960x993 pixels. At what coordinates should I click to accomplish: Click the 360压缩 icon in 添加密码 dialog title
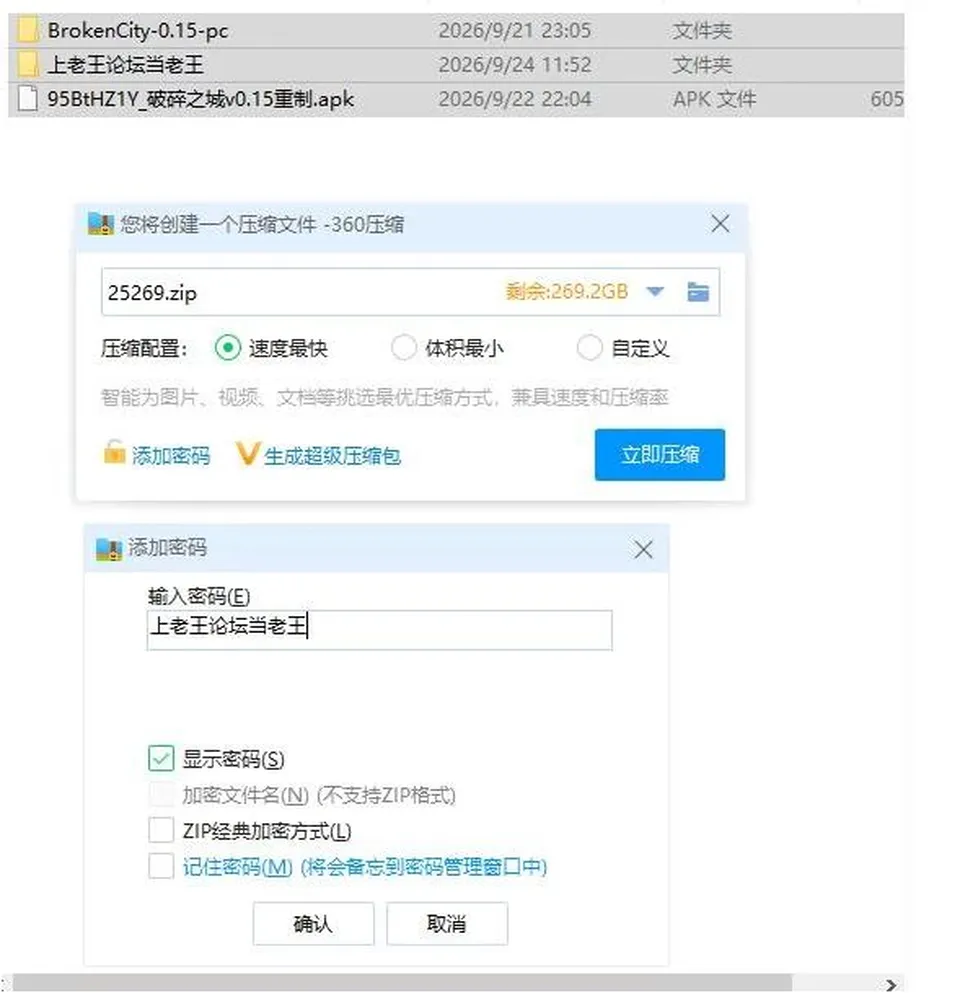coord(109,549)
